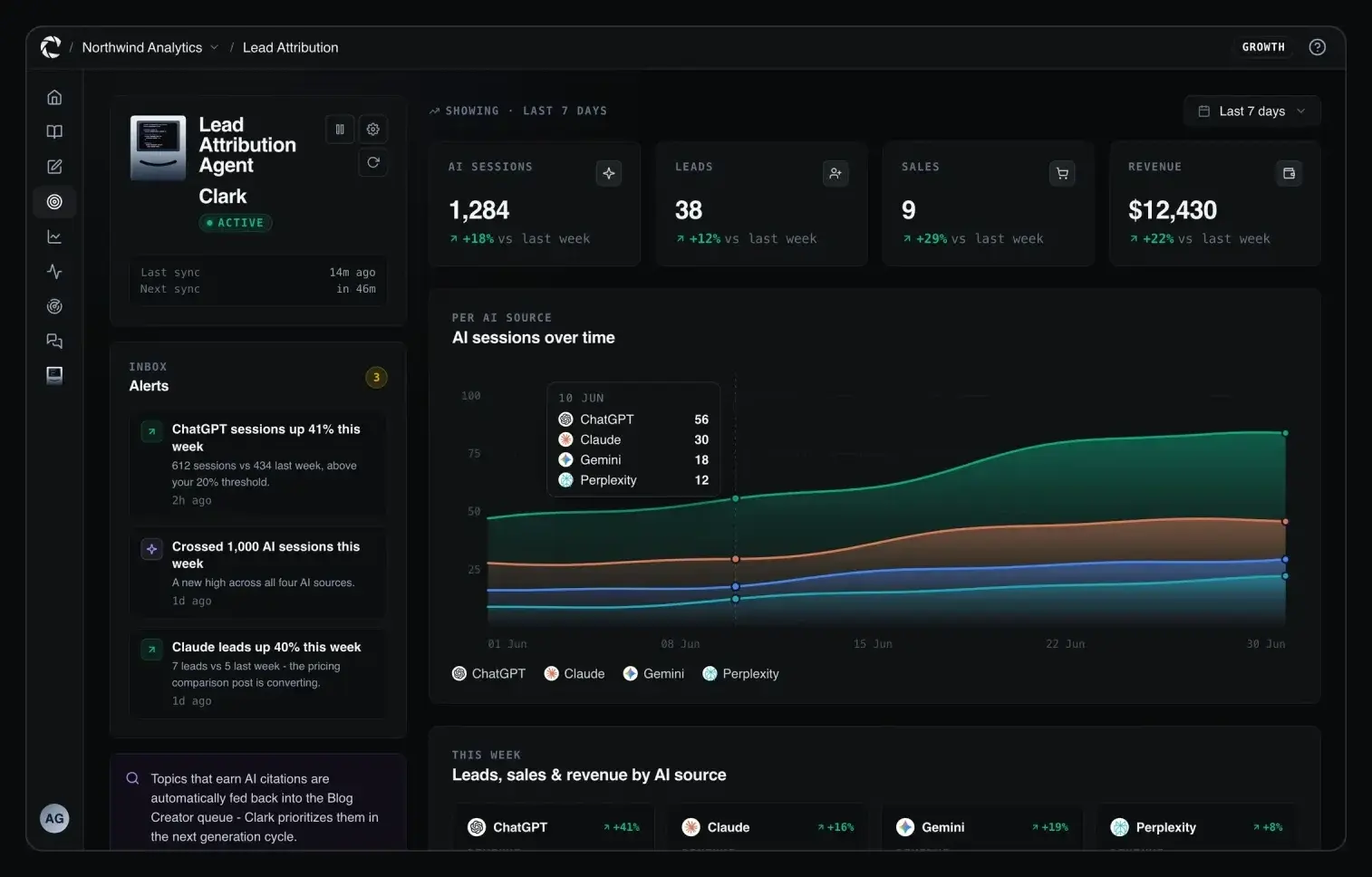The height and width of the screenshot is (877, 1372).
Task: Click the cart icon on Sales card
Action: 1062,173
